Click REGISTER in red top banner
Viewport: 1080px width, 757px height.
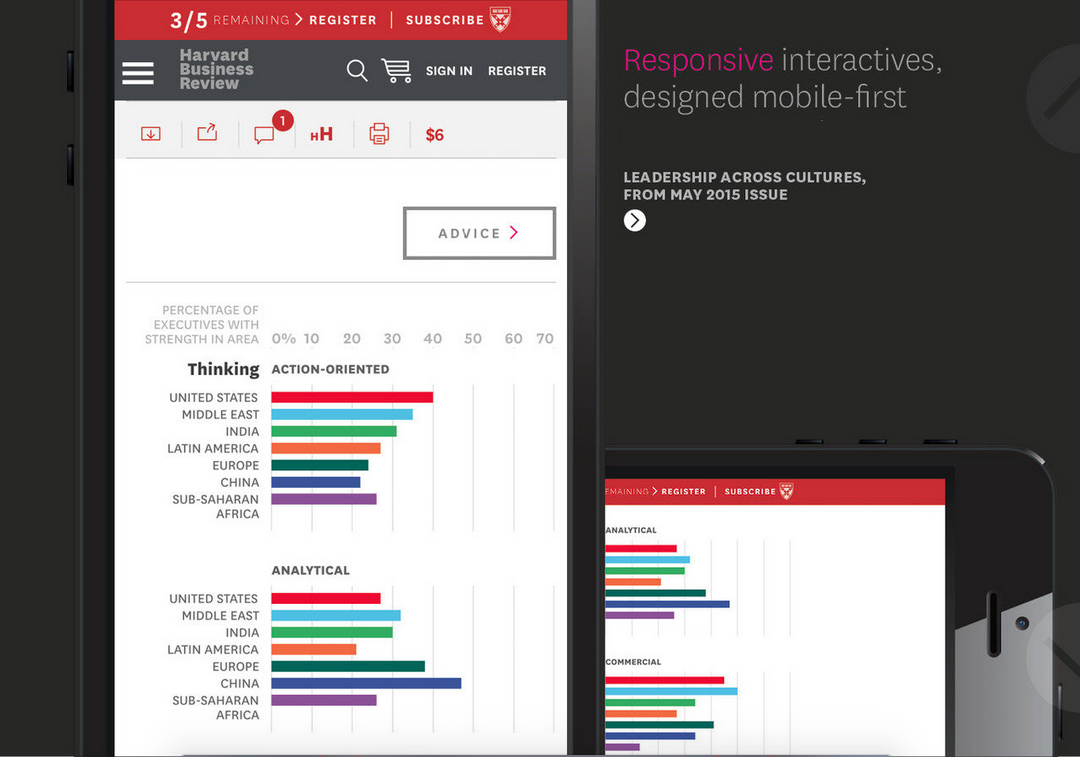click(x=343, y=20)
